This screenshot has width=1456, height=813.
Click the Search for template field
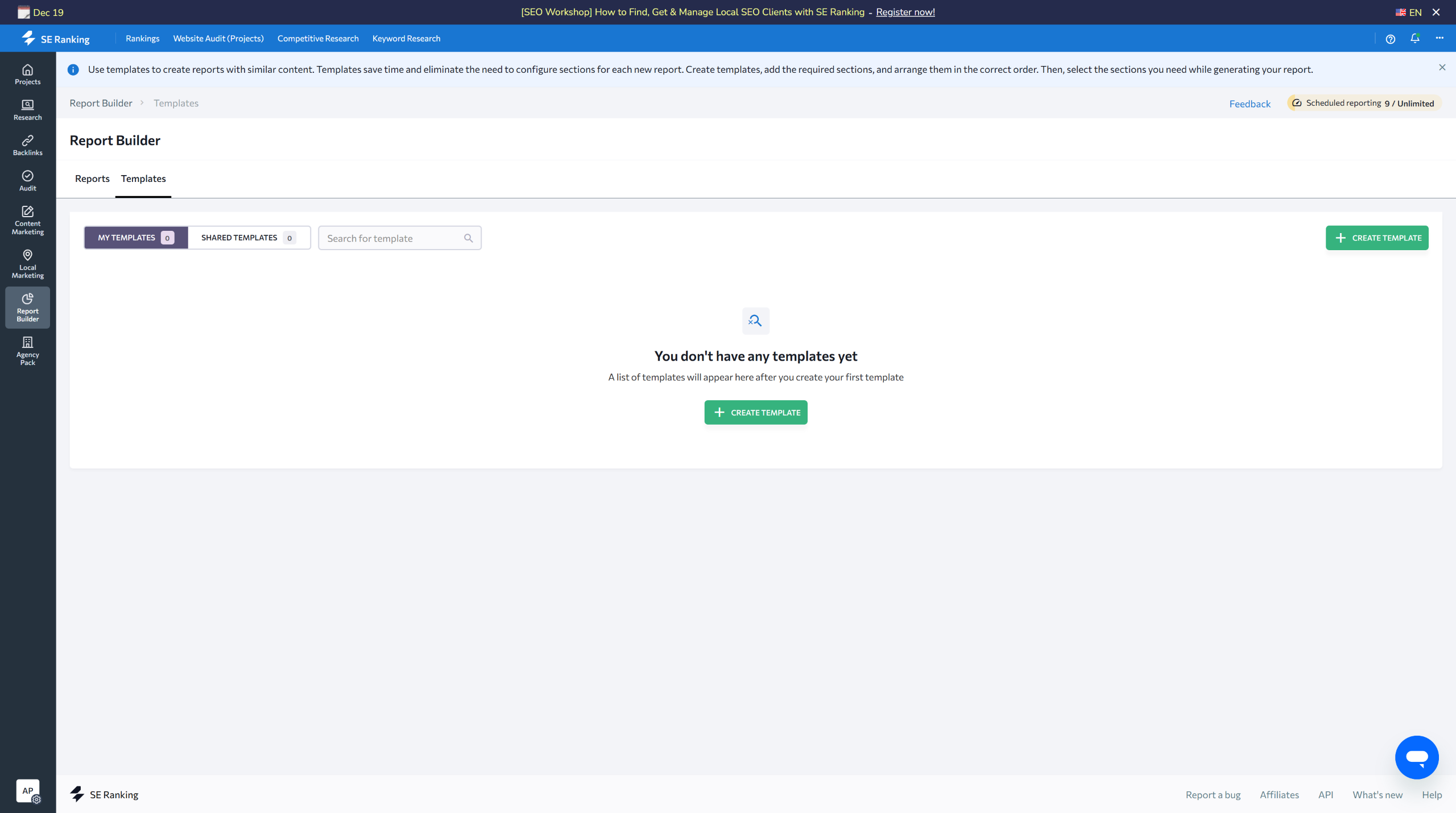392,238
